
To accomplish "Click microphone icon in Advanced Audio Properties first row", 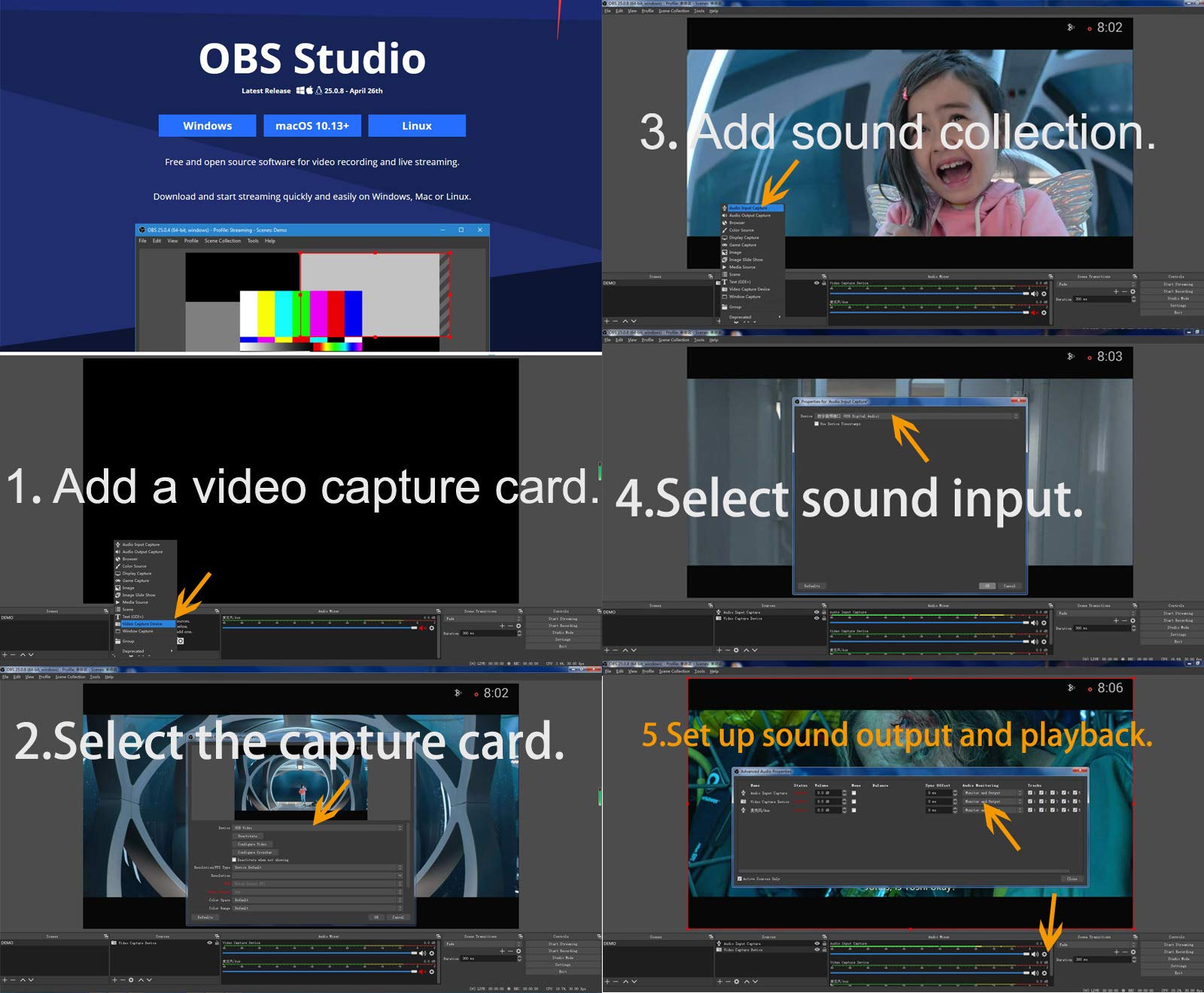I will click(743, 793).
